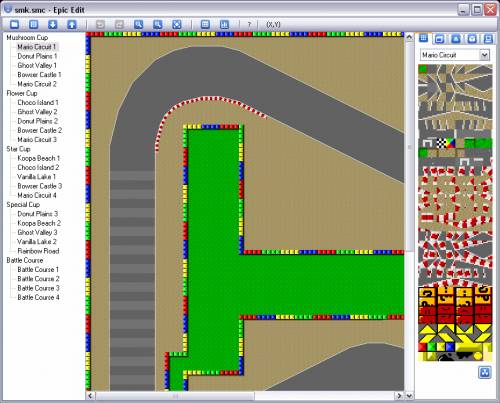Switch to the Tileset grid tab
The image size is (500, 403).
pyautogui.click(x=423, y=38)
